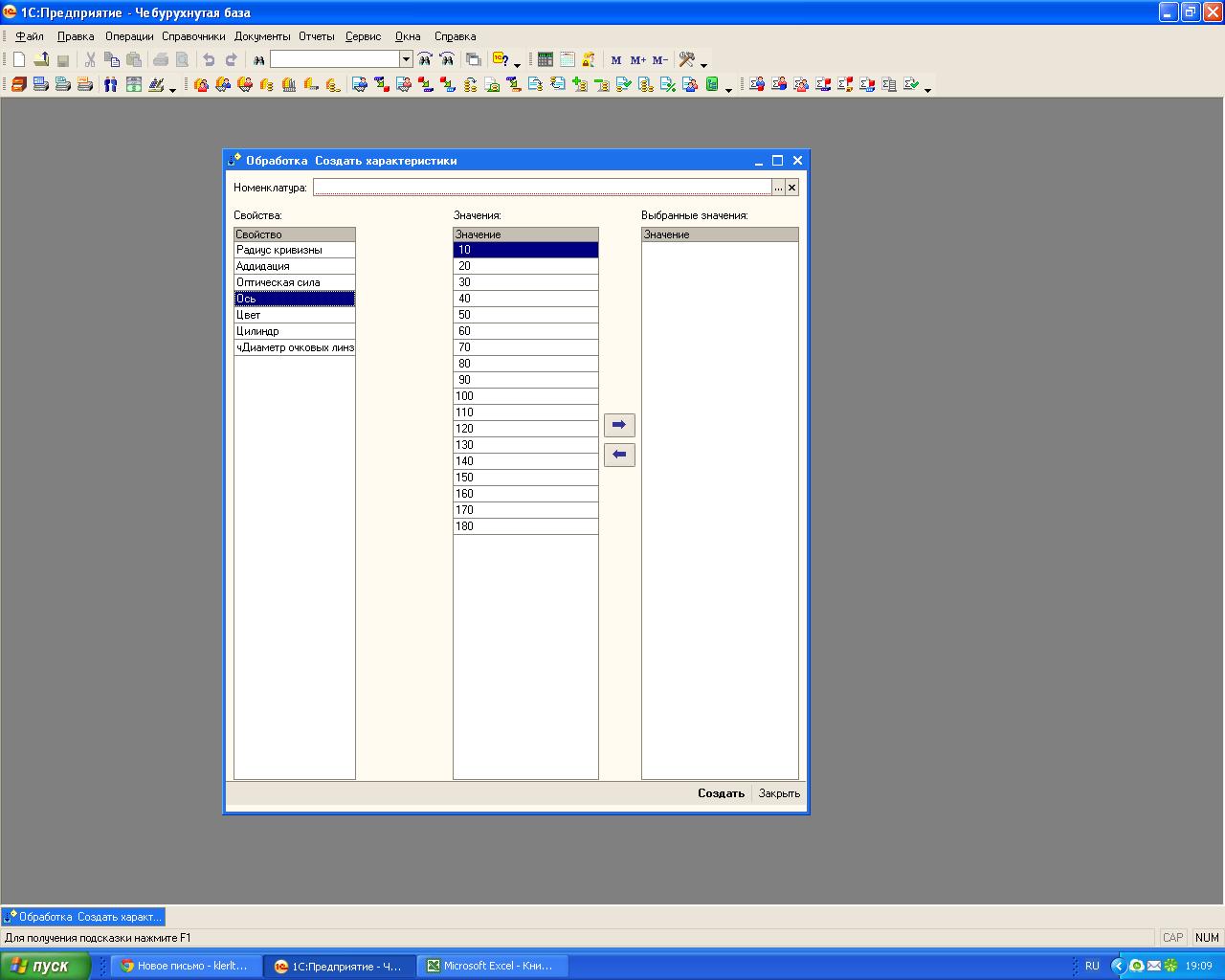Open the Справочники menu
Screen dimensions: 1225x980
pos(193,36)
